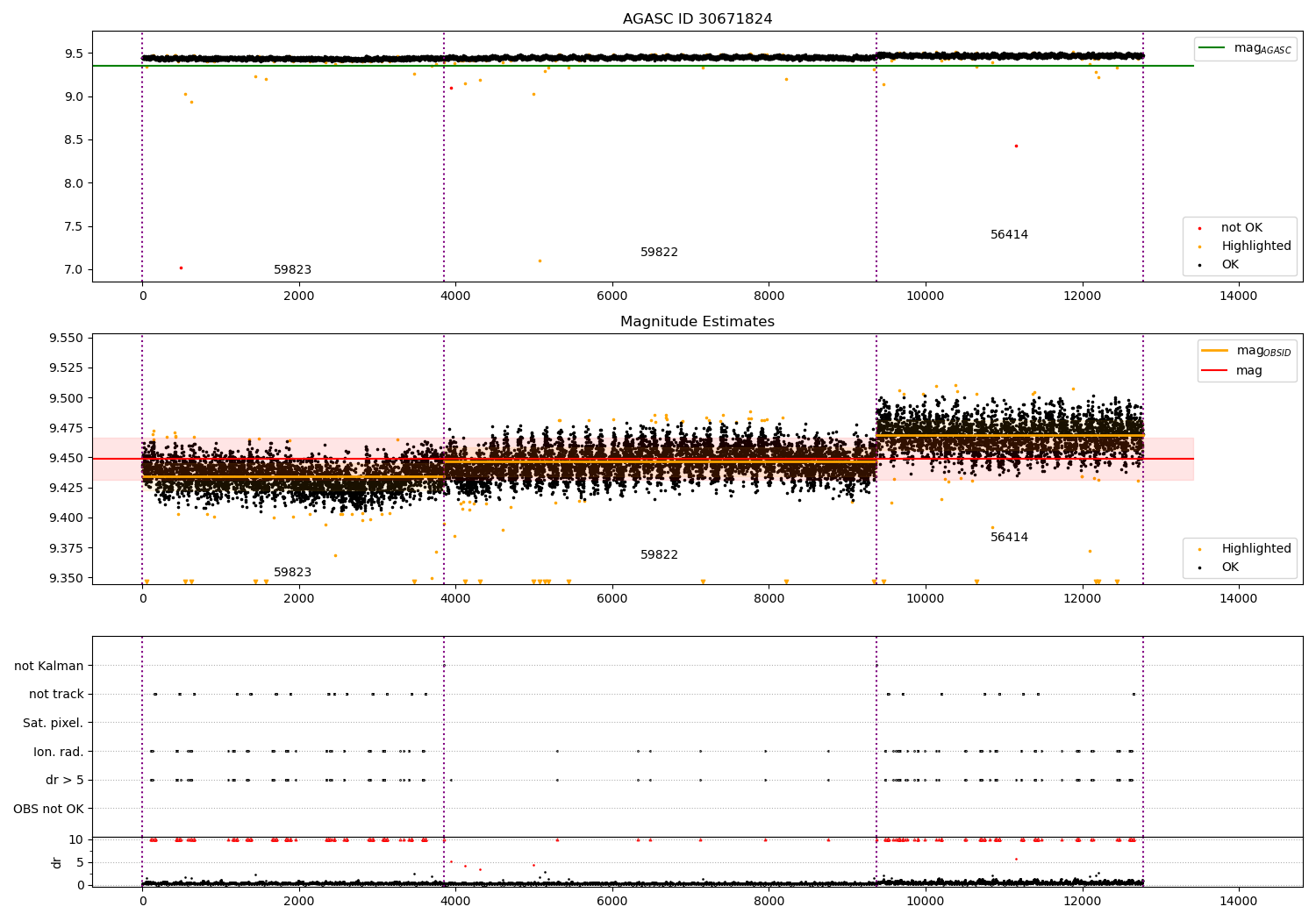This screenshot has width=1316, height=921.
Task: Click the 9.450 y-axis tick label
Action: [x=66, y=458]
